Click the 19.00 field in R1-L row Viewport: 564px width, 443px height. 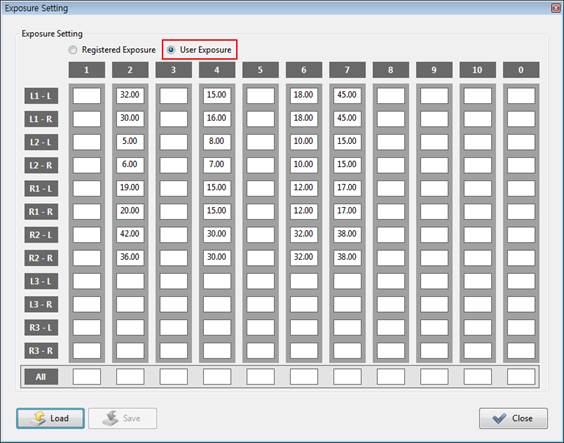click(130, 188)
